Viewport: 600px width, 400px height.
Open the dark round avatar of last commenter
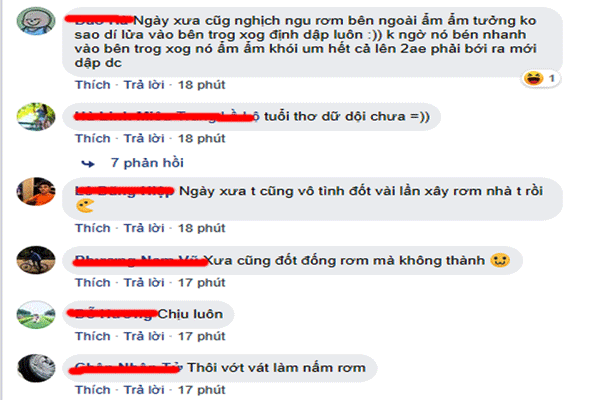(36, 368)
